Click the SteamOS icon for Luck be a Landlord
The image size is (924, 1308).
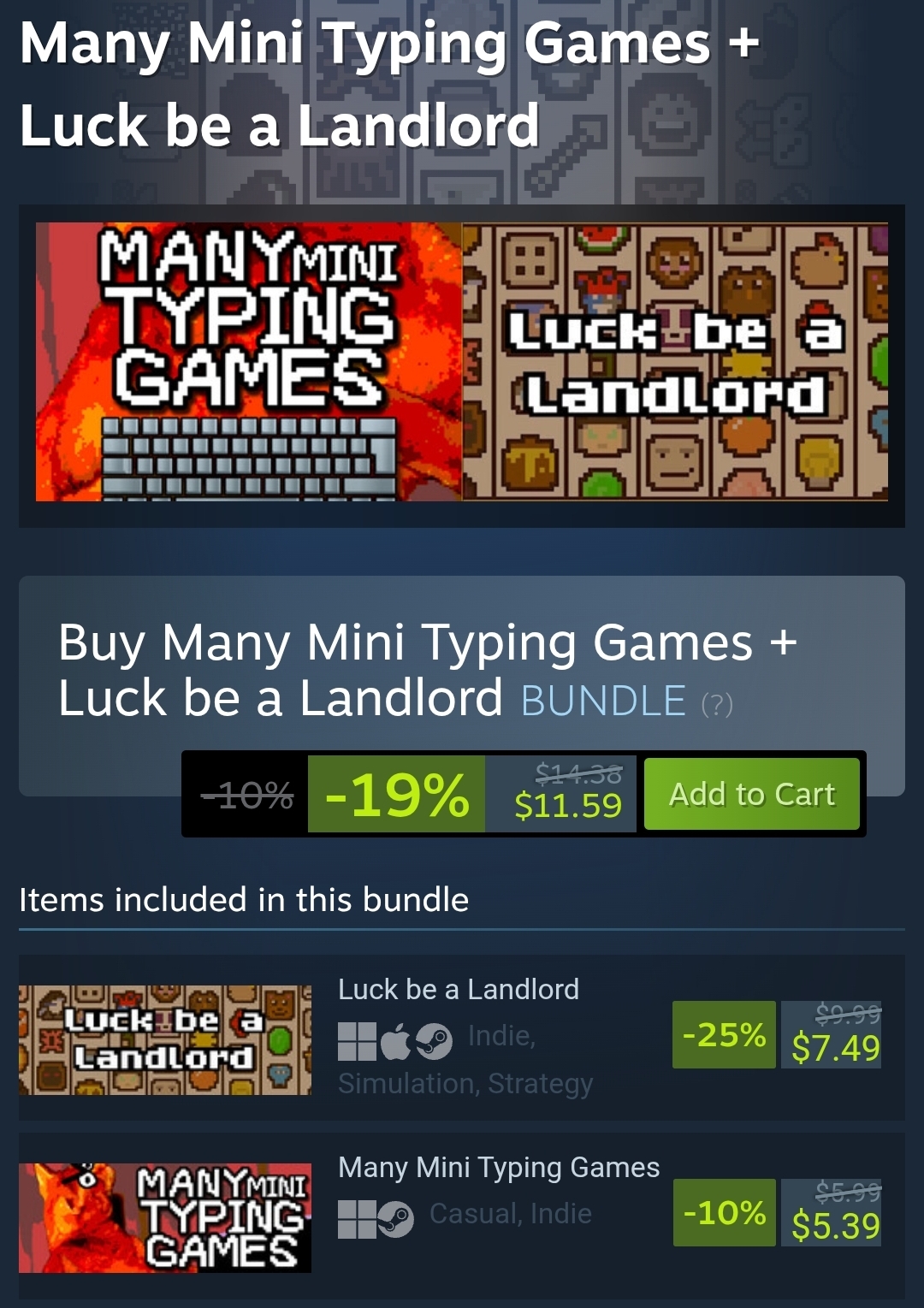coord(434,1041)
